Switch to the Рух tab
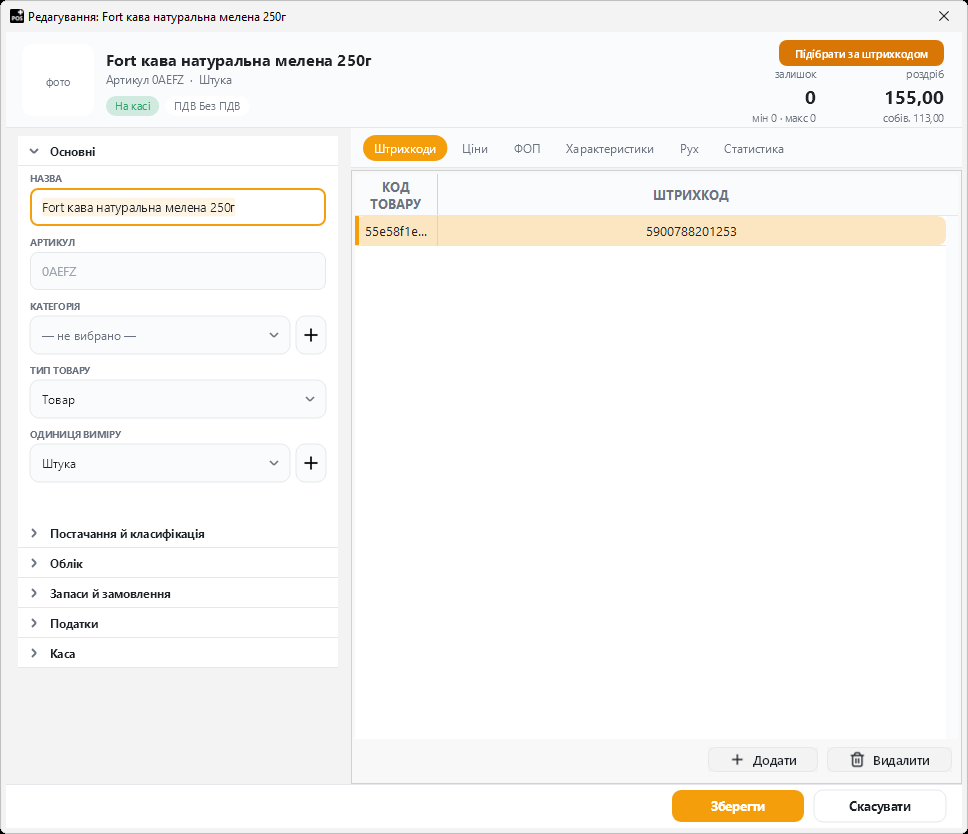The width and height of the screenshot is (968, 834). point(689,148)
